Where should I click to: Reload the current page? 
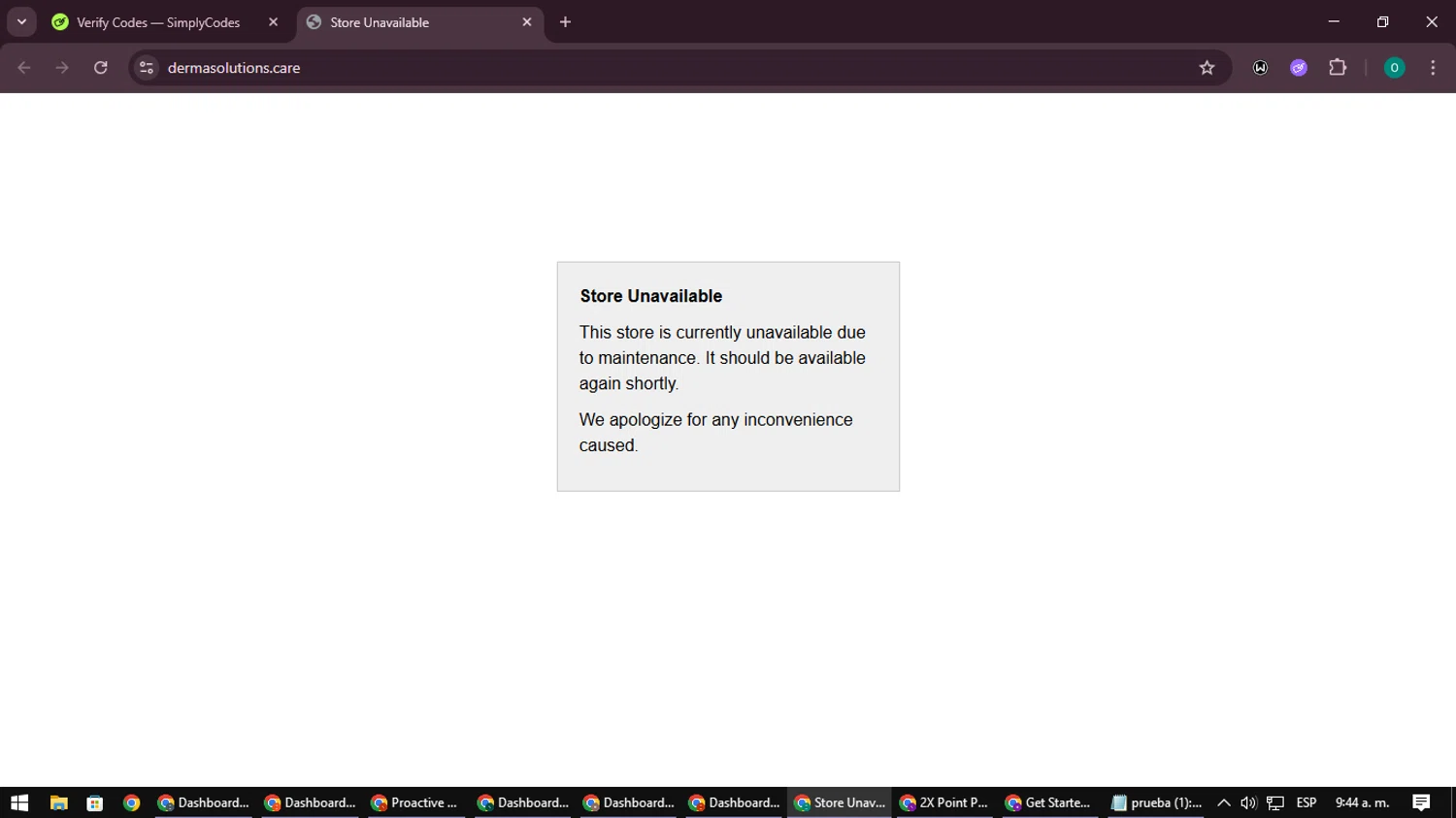[100, 68]
